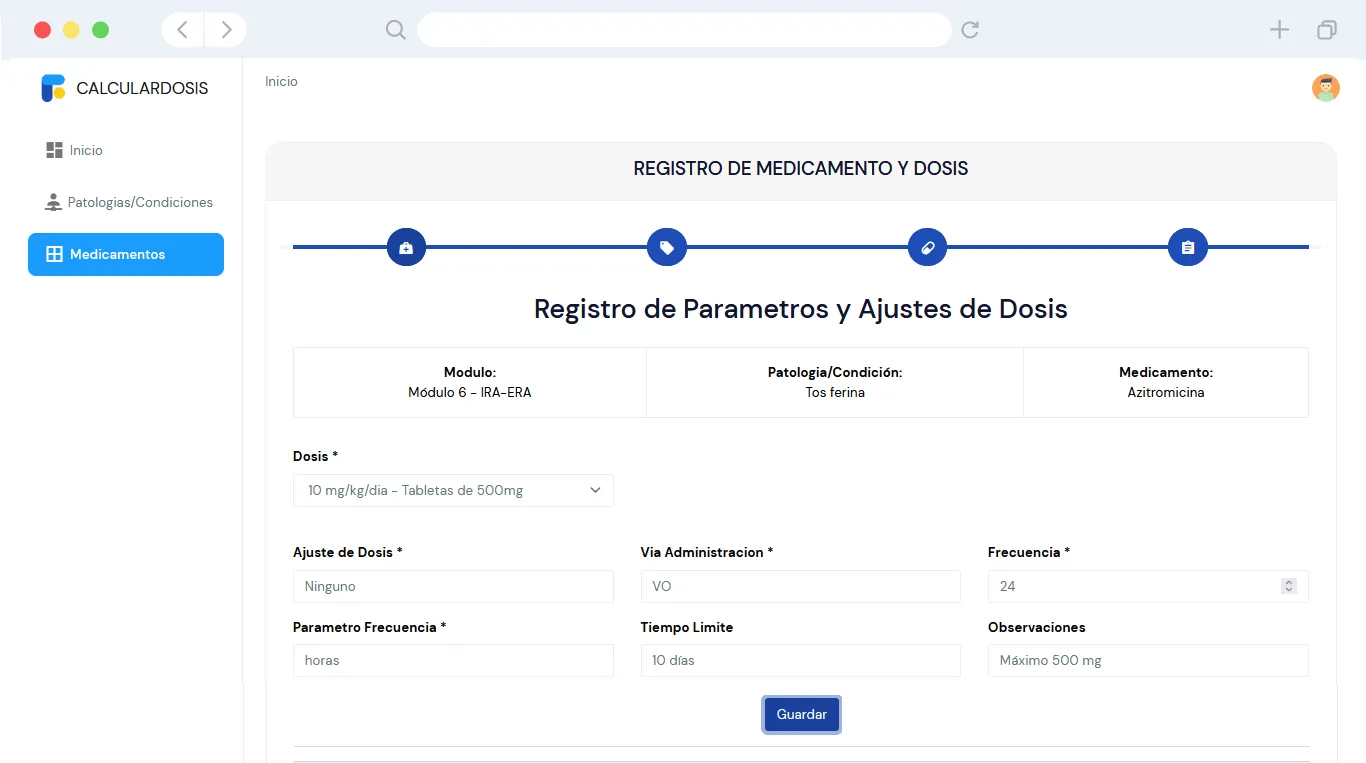Click the medical kit step icon
Image resolution: width=1366 pixels, height=763 pixels.
point(406,247)
